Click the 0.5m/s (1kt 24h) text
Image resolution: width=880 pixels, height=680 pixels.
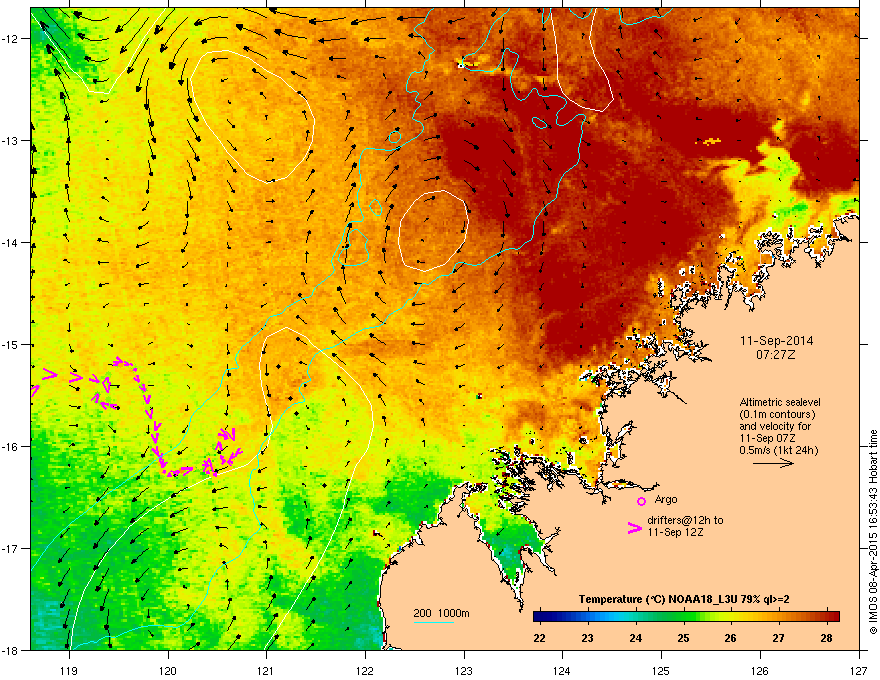(x=778, y=451)
